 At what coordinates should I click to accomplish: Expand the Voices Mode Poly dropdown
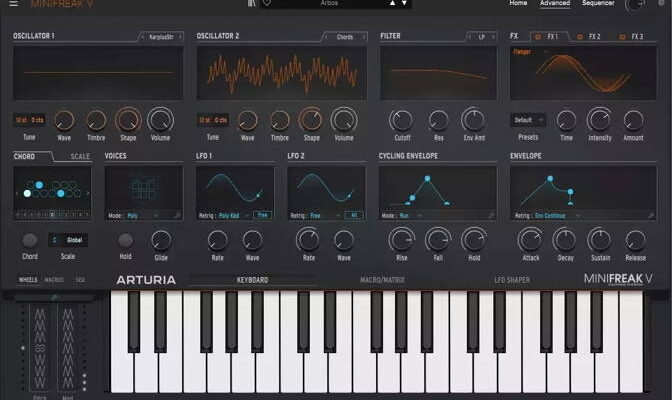143,215
